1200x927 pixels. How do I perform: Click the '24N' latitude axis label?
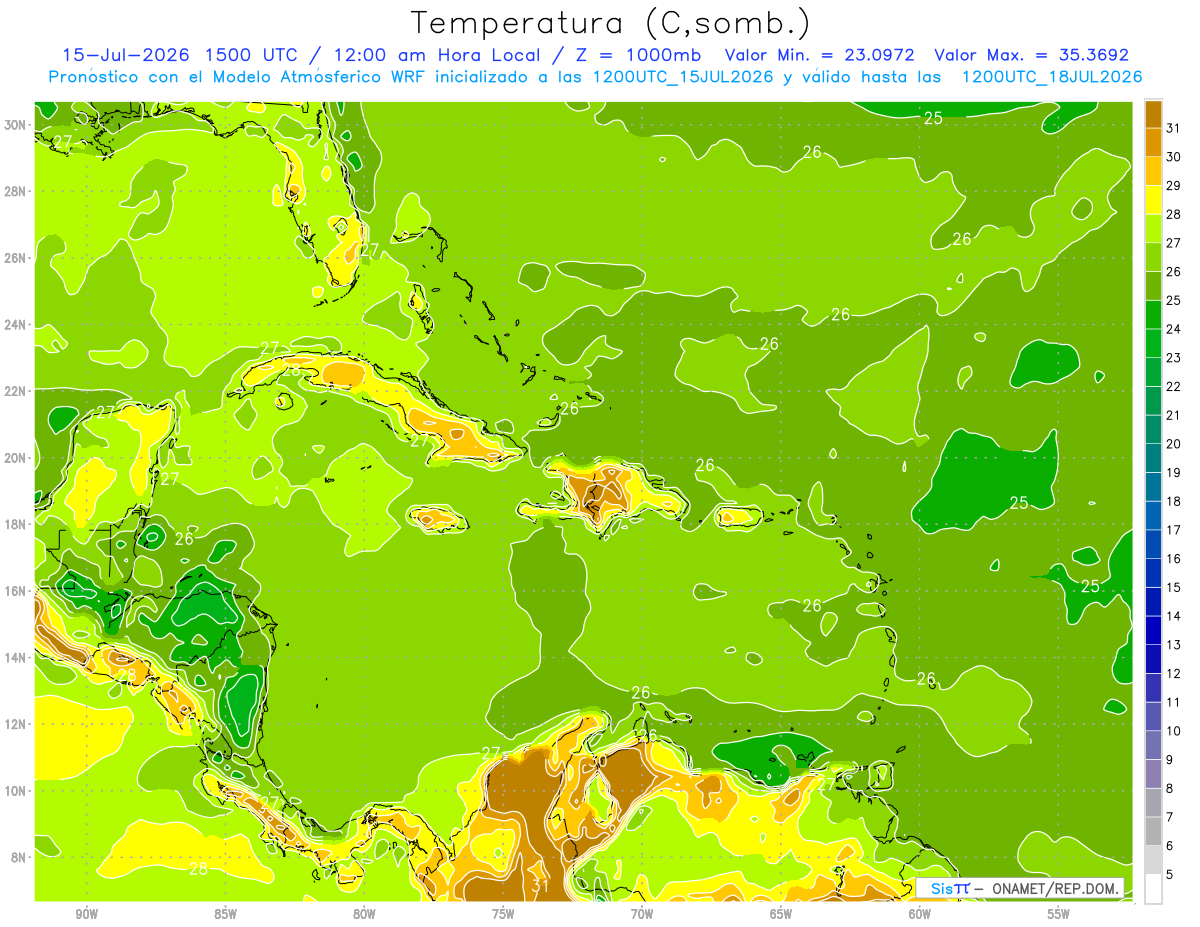(17, 324)
